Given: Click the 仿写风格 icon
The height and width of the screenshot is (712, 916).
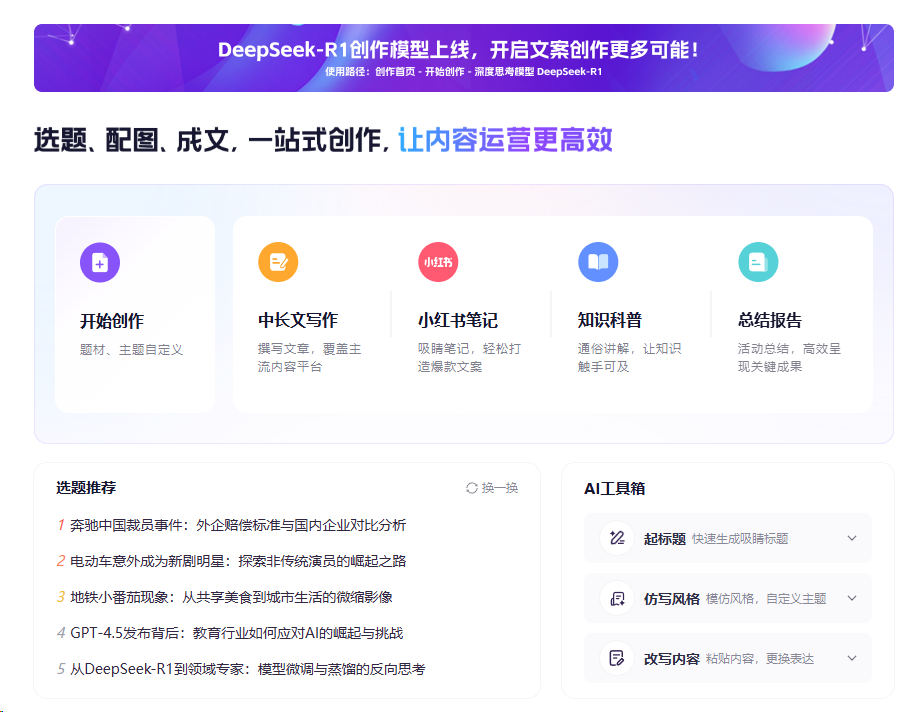Looking at the screenshot, I should pyautogui.click(x=617, y=598).
